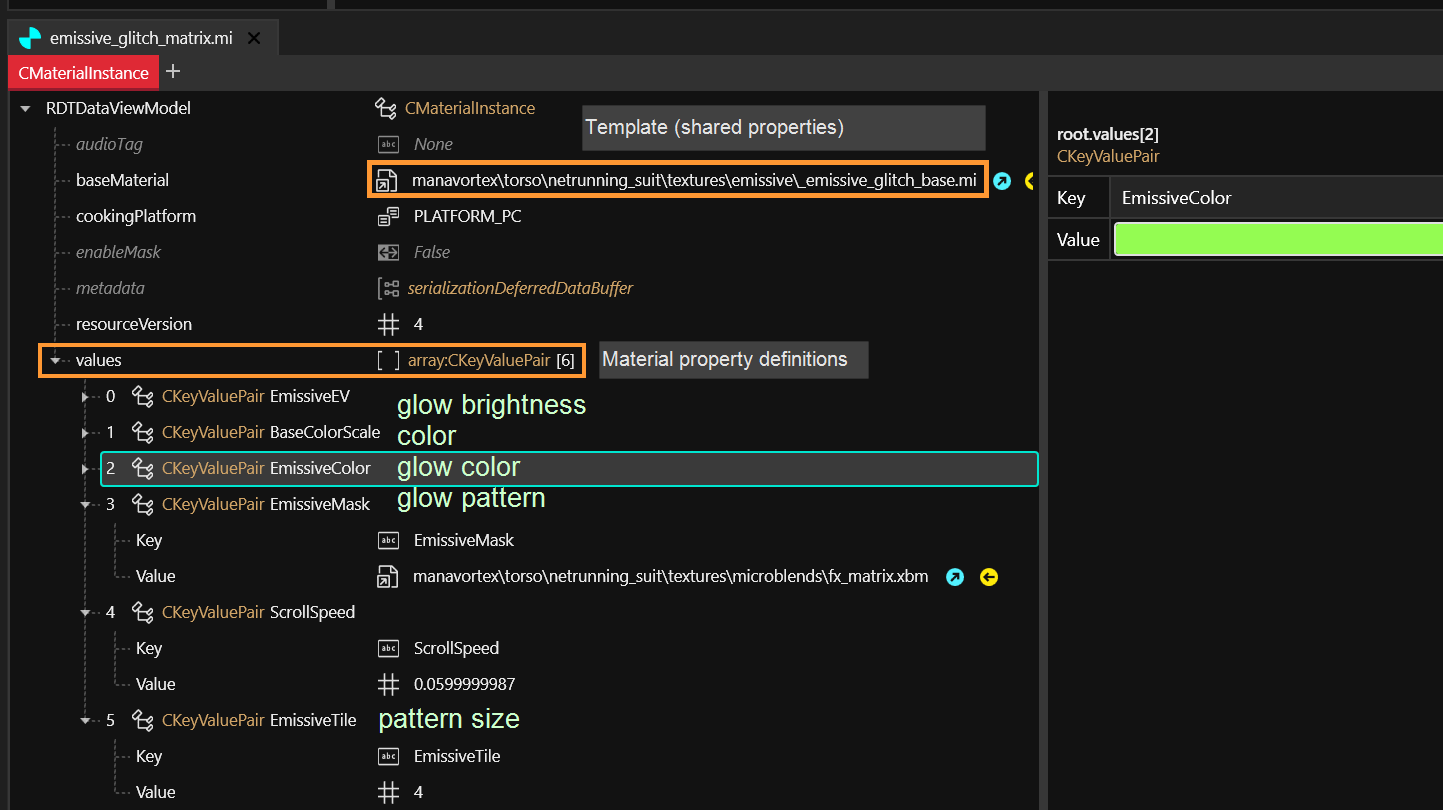
Task: Collapse the EmissiveMask entry
Action: tap(86, 505)
